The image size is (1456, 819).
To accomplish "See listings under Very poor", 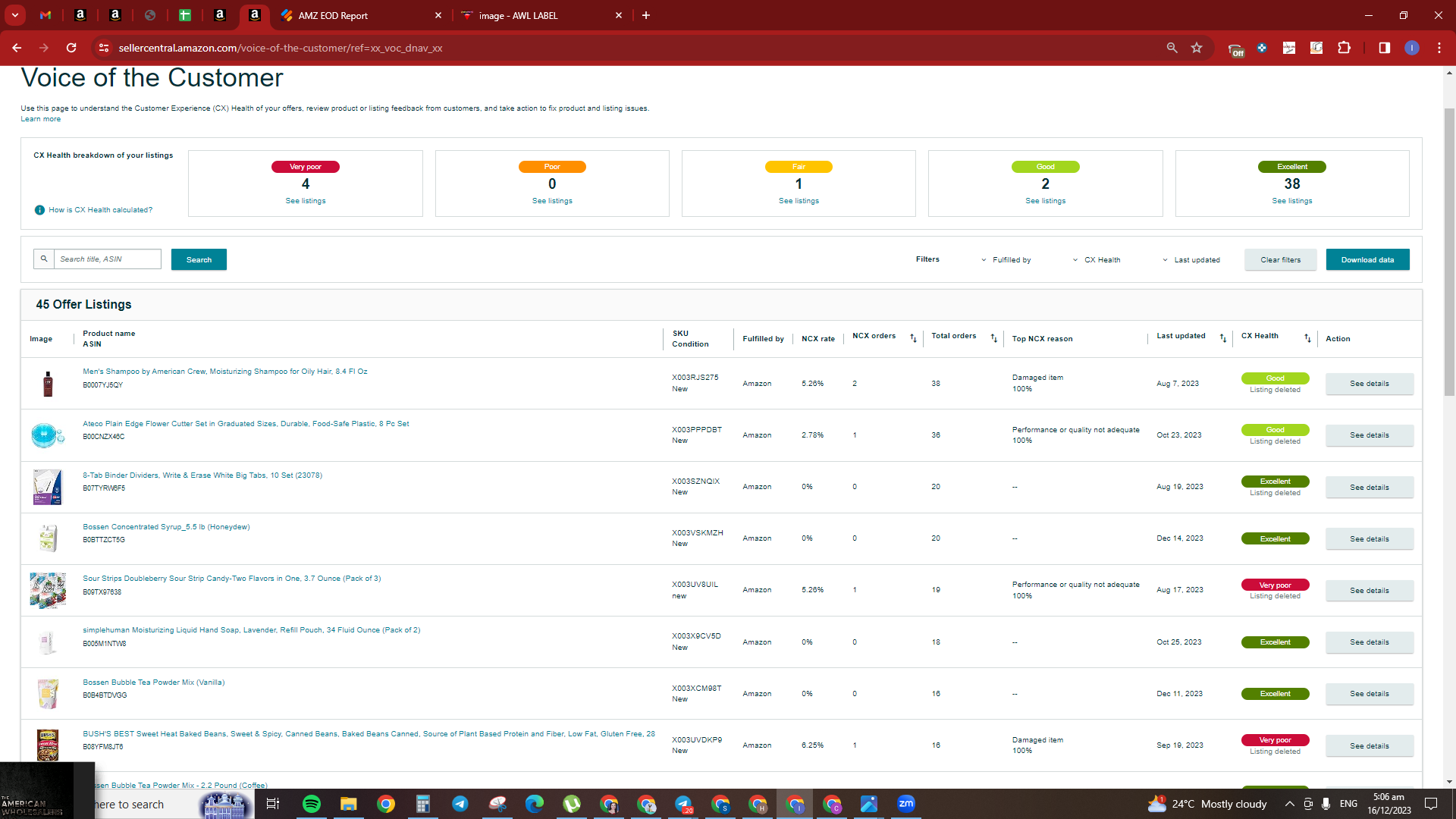I will click(x=306, y=201).
